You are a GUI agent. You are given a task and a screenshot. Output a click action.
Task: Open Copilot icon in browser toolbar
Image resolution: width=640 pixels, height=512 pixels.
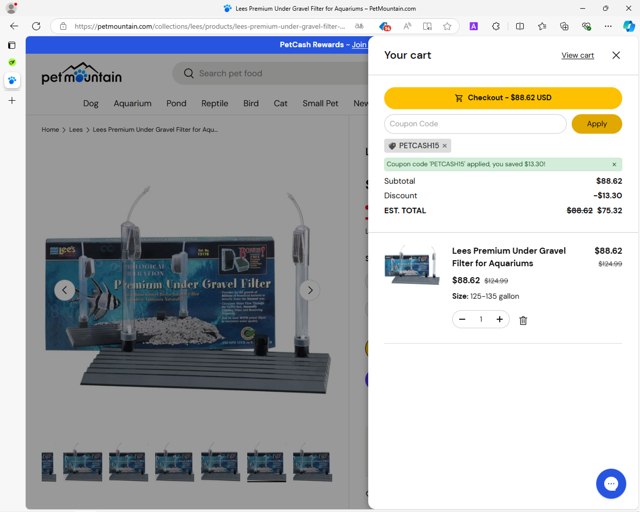pos(629,26)
